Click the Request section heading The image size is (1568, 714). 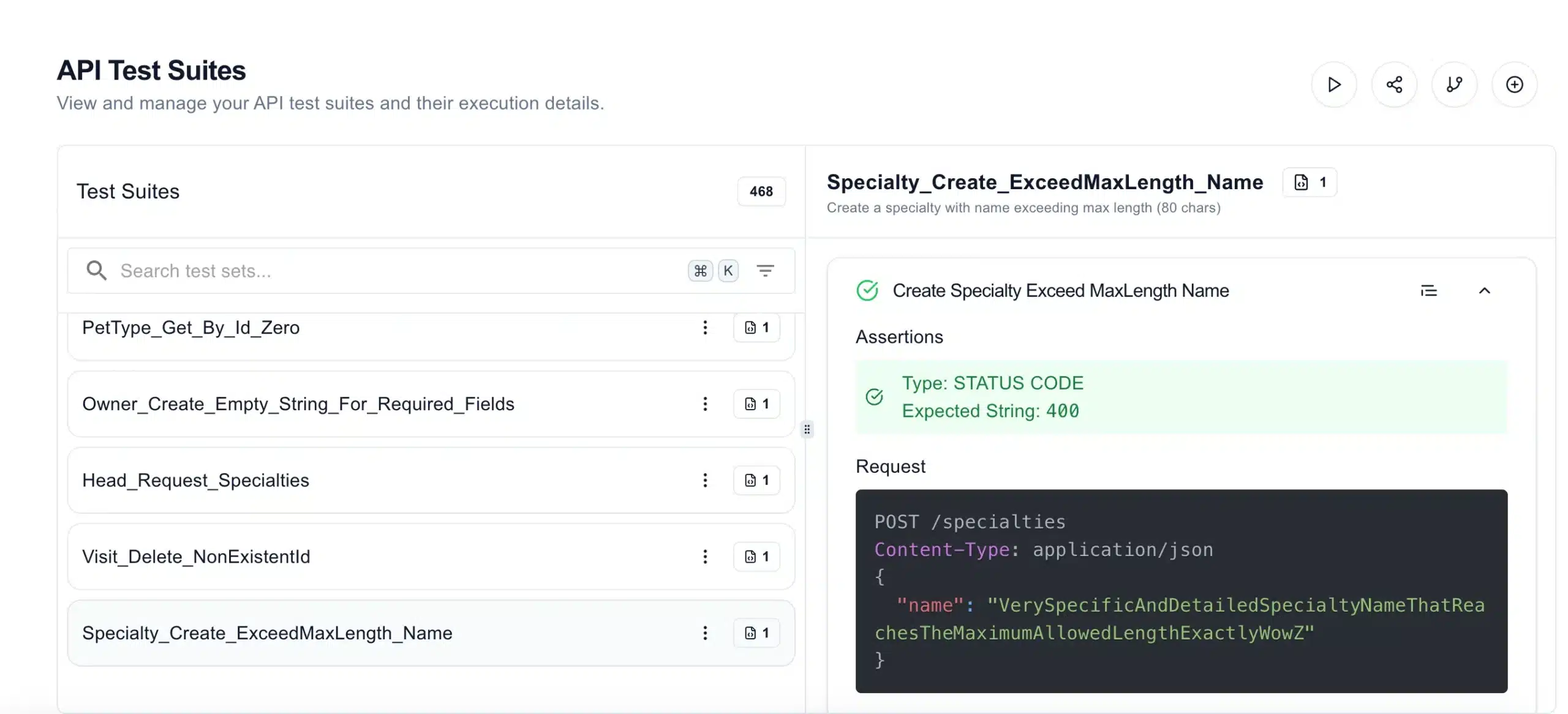click(890, 466)
